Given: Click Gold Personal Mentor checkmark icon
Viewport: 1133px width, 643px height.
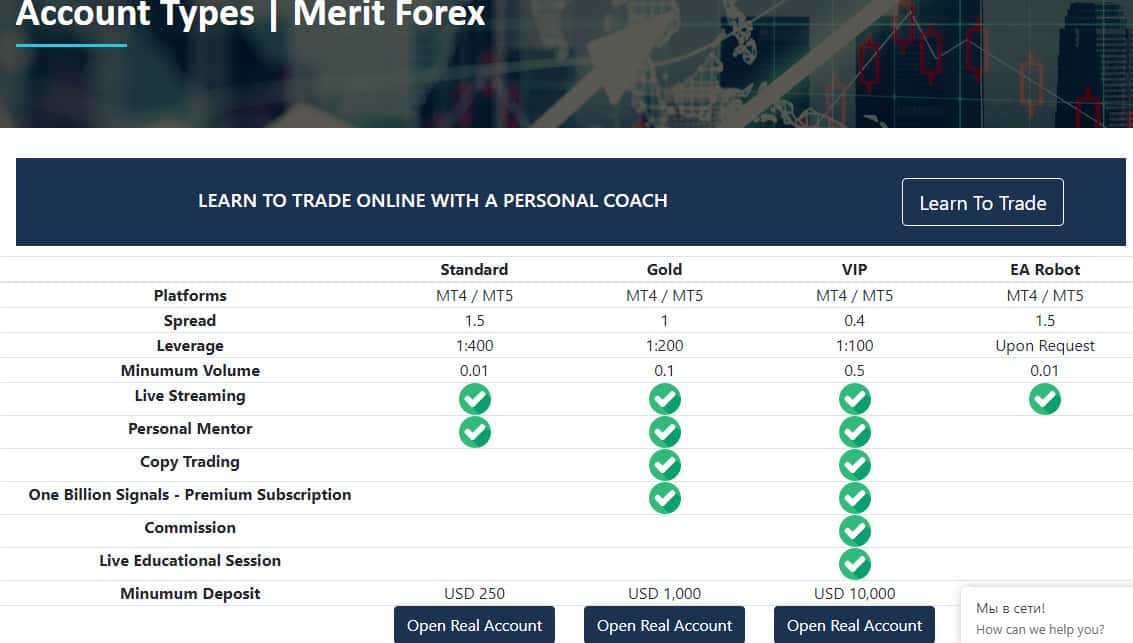Looking at the screenshot, I should pyautogui.click(x=665, y=432).
